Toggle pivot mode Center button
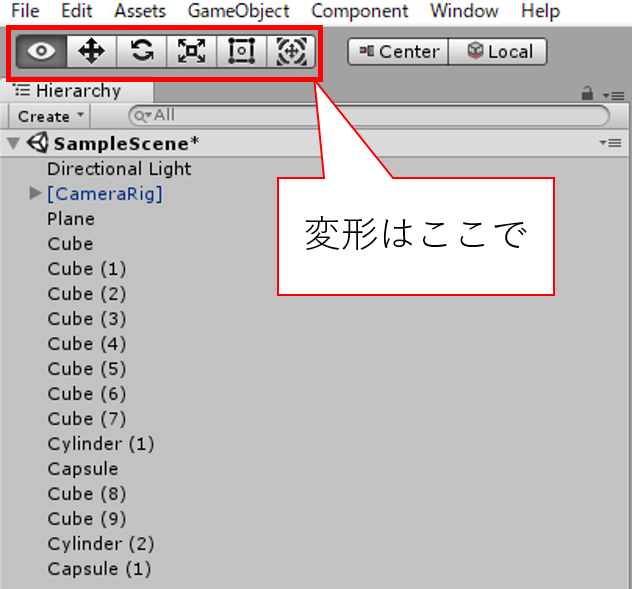Screen dimensions: 632x589 point(398,52)
